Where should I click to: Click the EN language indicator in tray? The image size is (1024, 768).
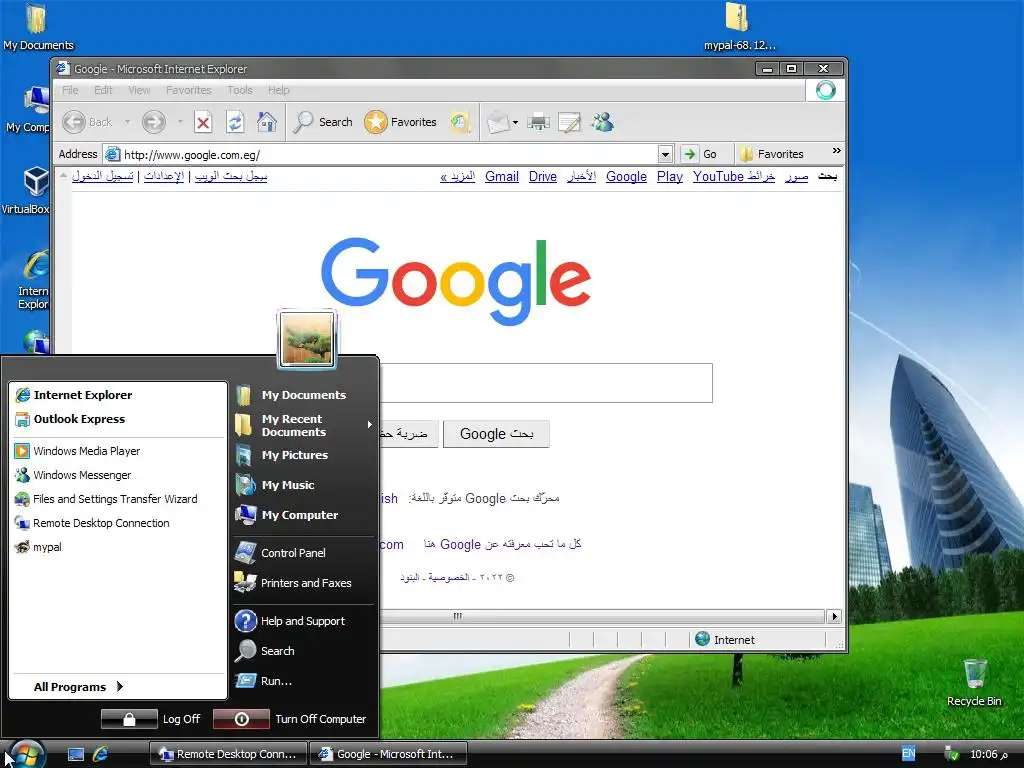[x=908, y=754]
